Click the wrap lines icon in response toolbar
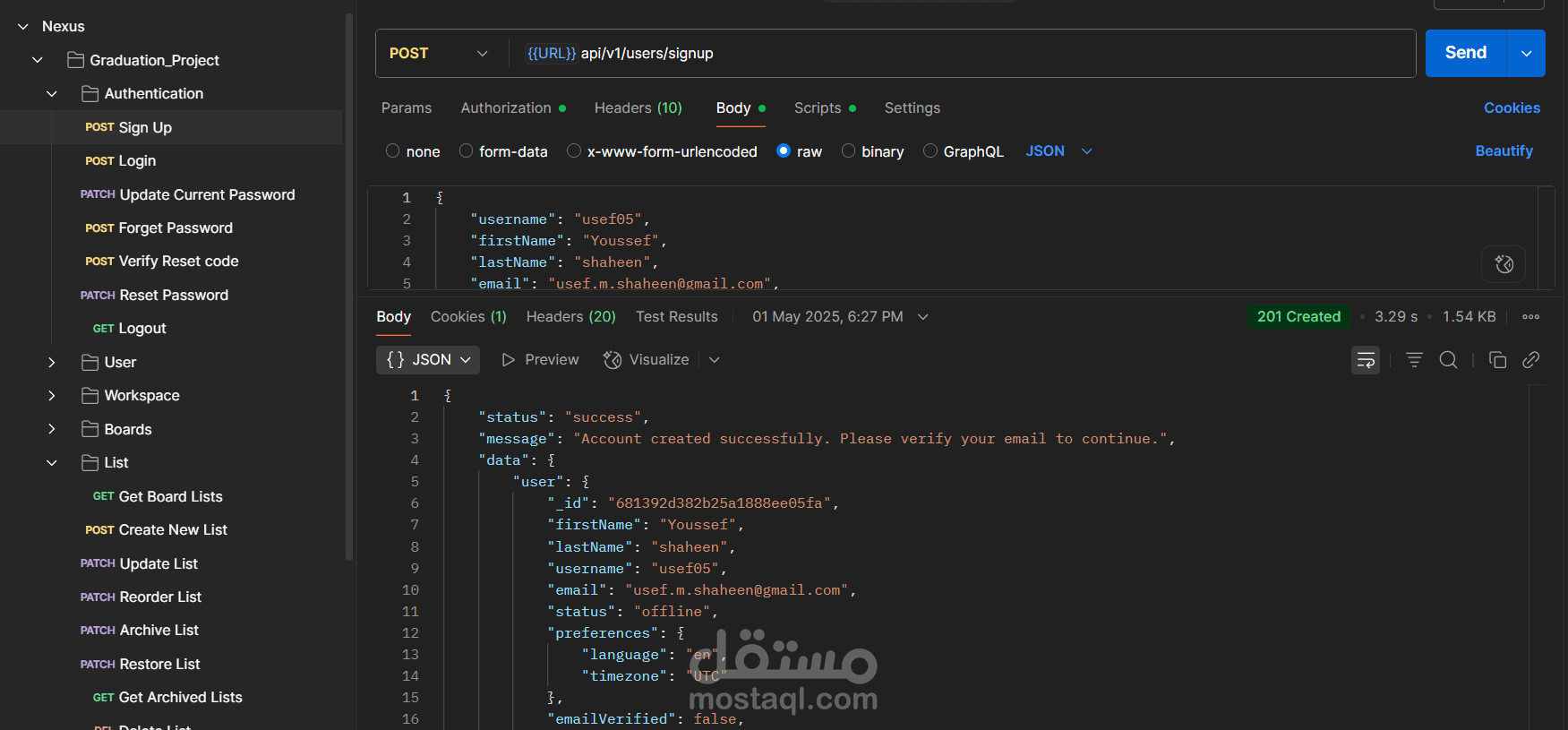1568x730 pixels. coord(1365,360)
